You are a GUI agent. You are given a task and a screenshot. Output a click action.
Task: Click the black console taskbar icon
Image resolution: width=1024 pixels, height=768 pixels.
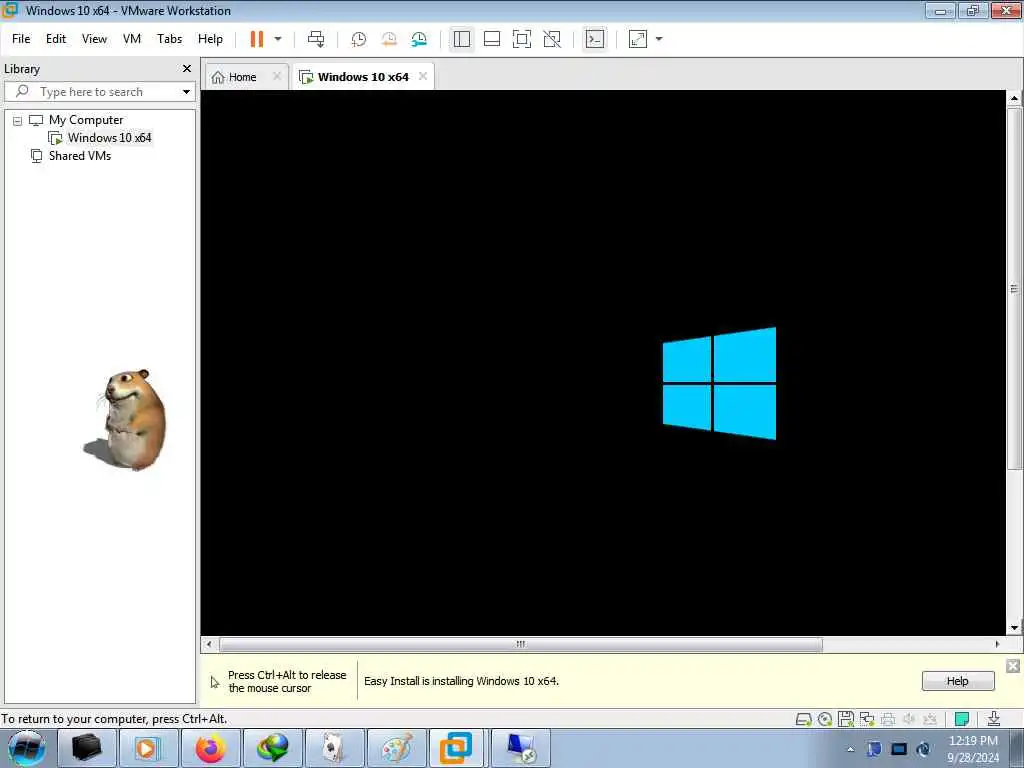point(87,748)
